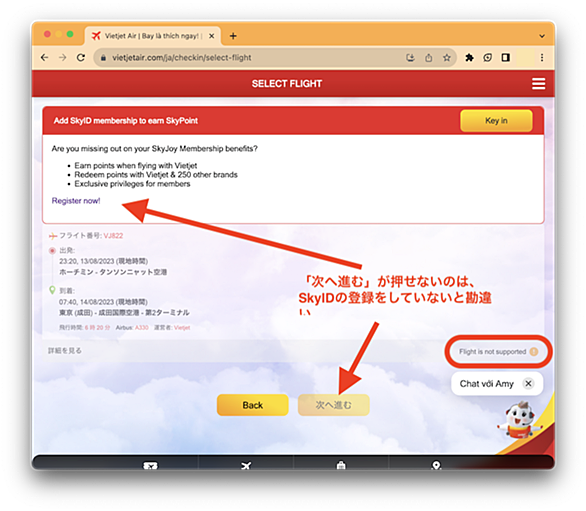
Task: Click the Vietjet operator name
Action: point(182,327)
